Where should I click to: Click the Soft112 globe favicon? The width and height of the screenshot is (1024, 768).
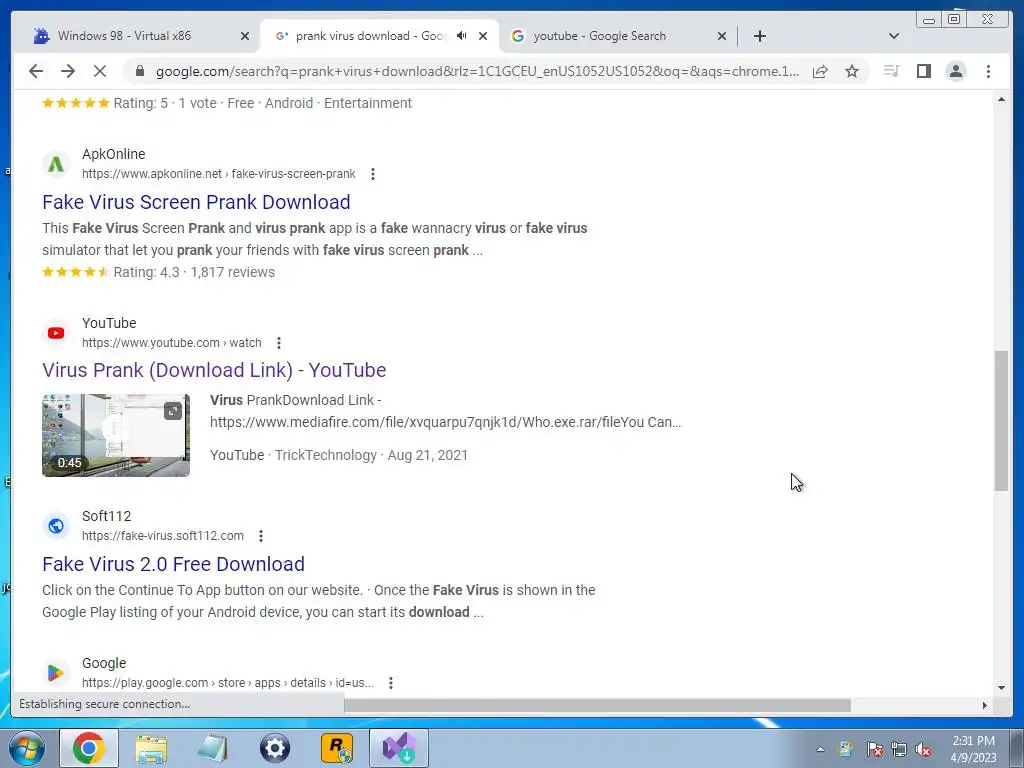[56, 526]
